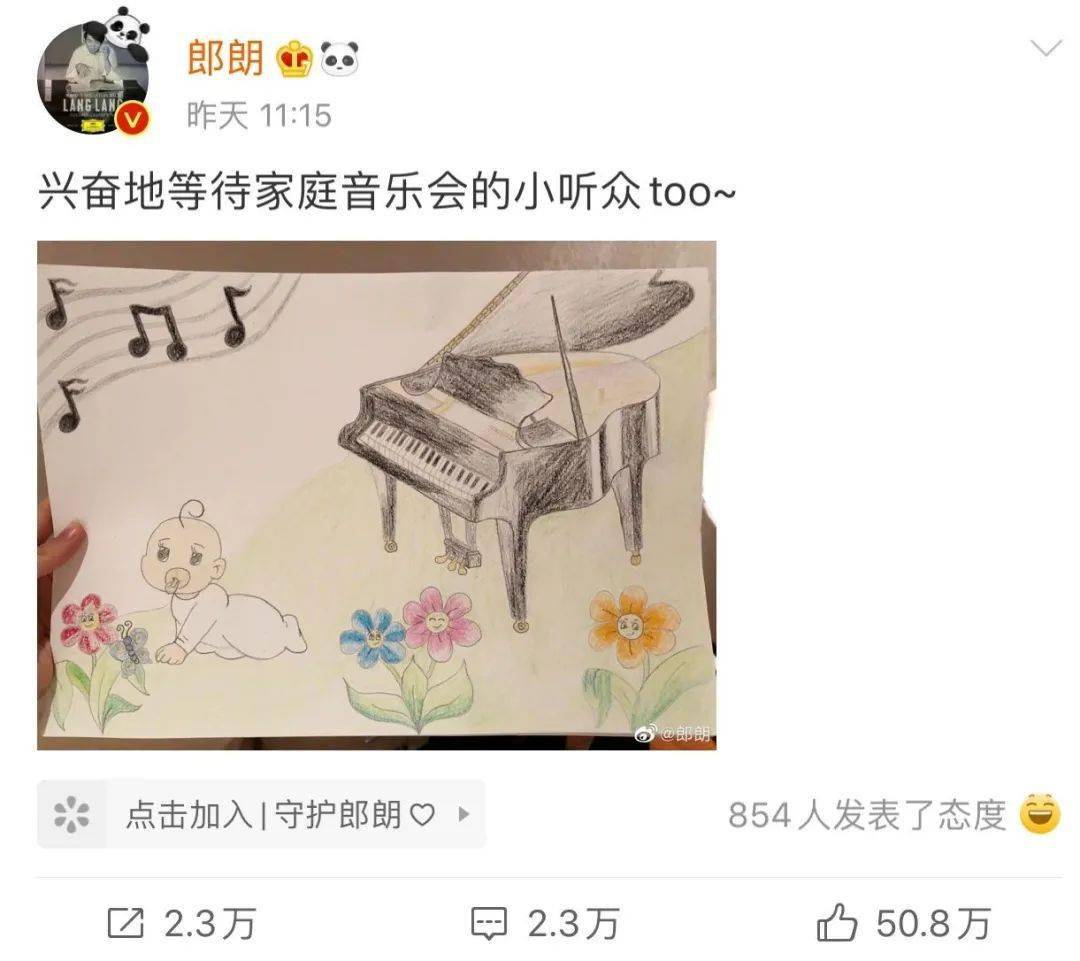The image size is (1080, 961).
Task: Open the 2.3万 comments count
Action: [574, 924]
